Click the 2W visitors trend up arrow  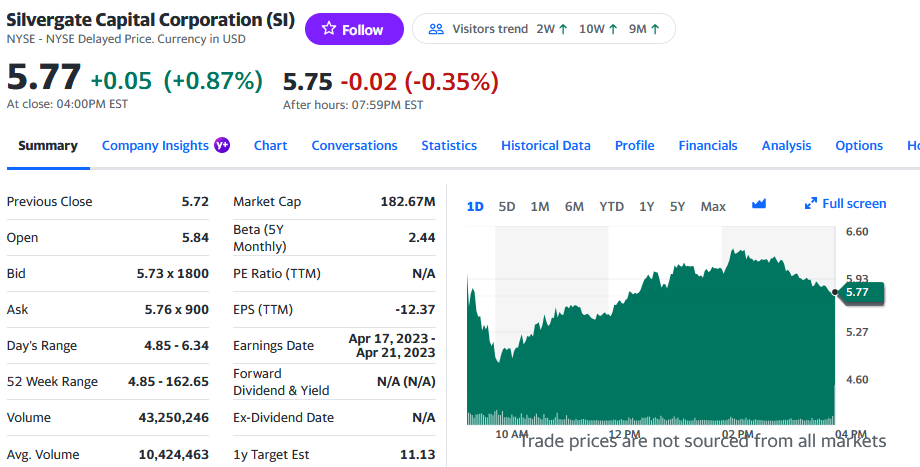[x=563, y=29]
